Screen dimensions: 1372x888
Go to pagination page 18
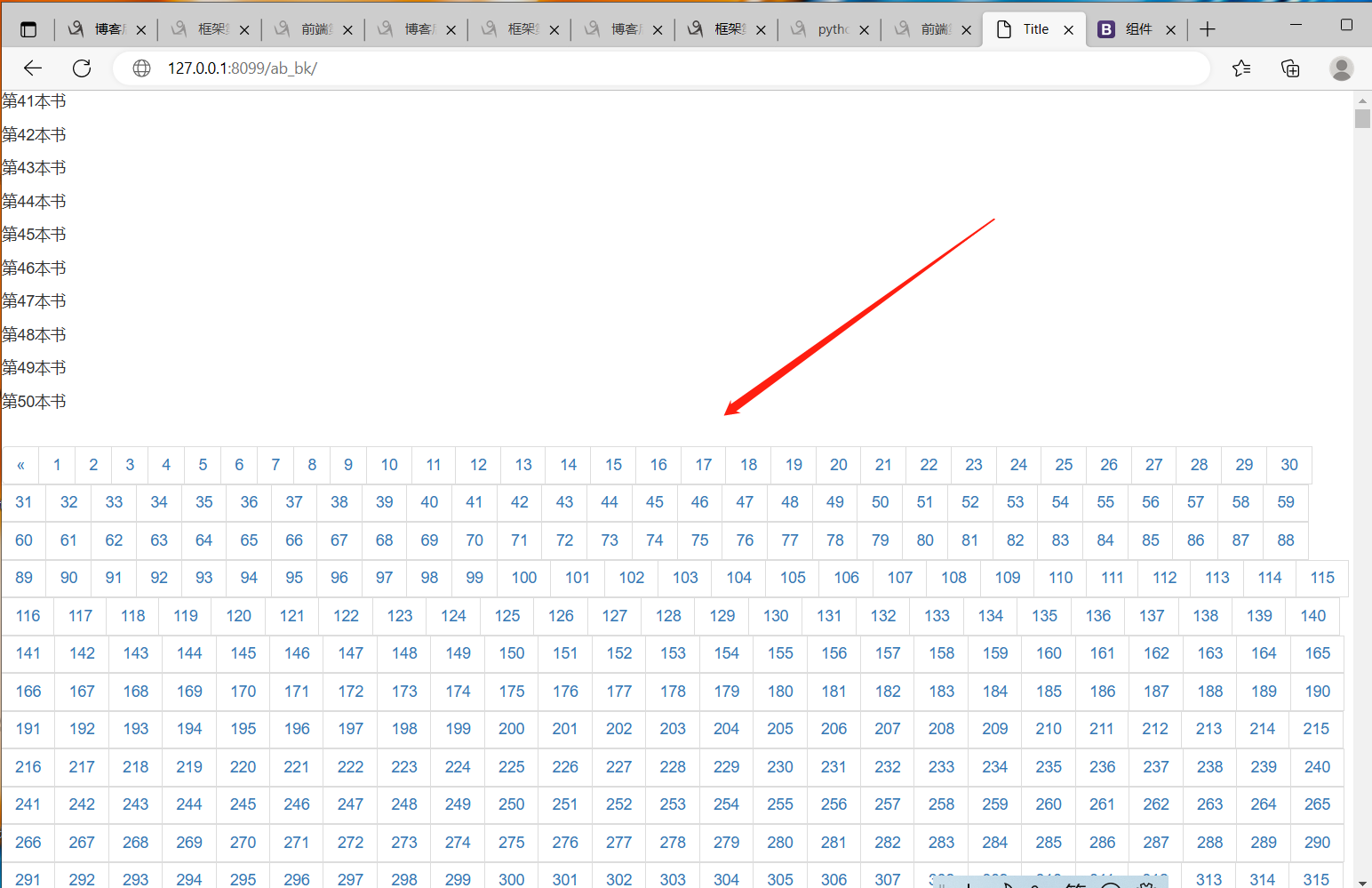pyautogui.click(x=749, y=465)
